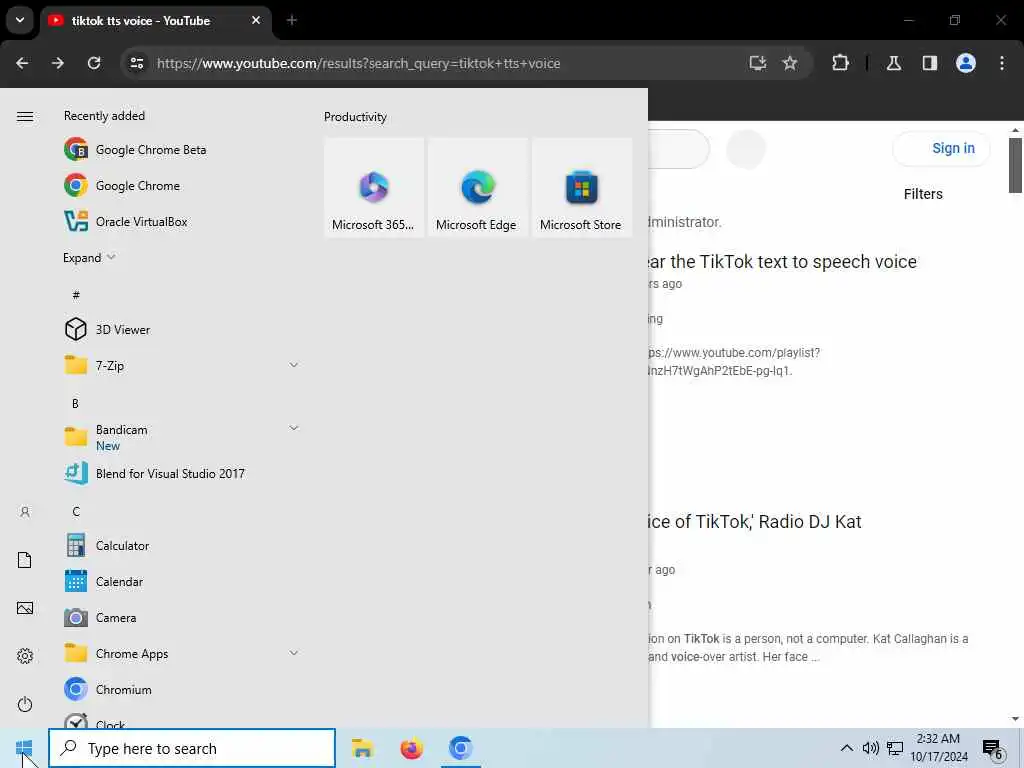The image size is (1024, 768).
Task: Launch Chromium from app list
Action: [x=182, y=689]
